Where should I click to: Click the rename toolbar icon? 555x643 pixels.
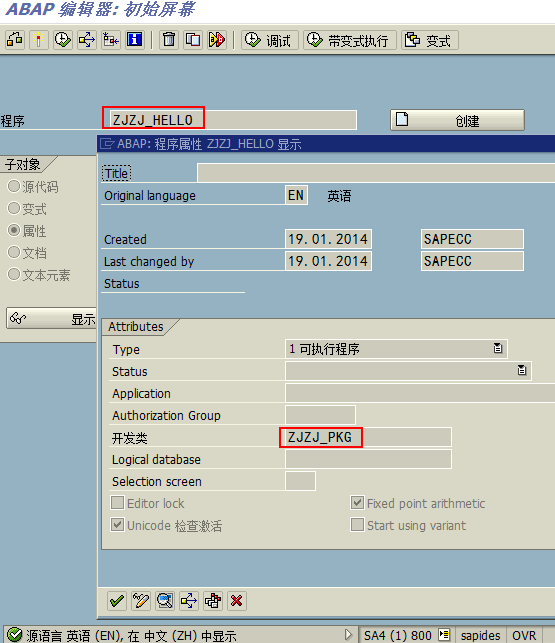(x=217, y=40)
